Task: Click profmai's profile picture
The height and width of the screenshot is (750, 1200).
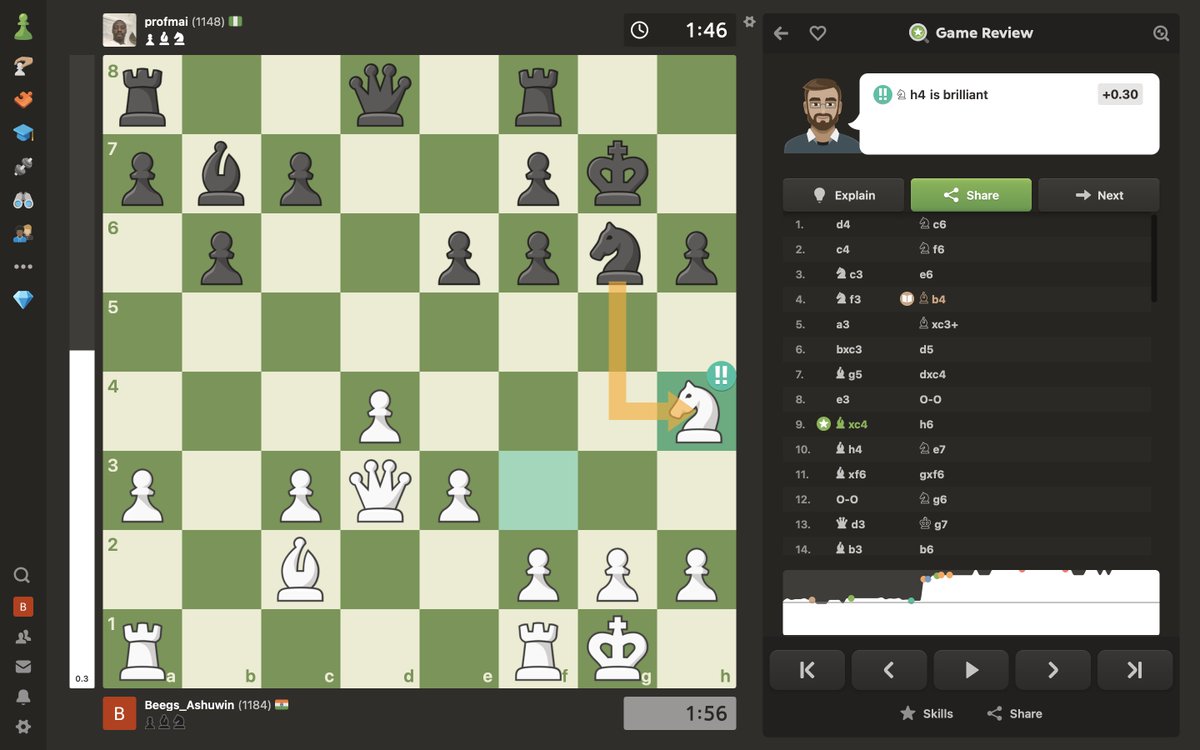Action: (119, 30)
